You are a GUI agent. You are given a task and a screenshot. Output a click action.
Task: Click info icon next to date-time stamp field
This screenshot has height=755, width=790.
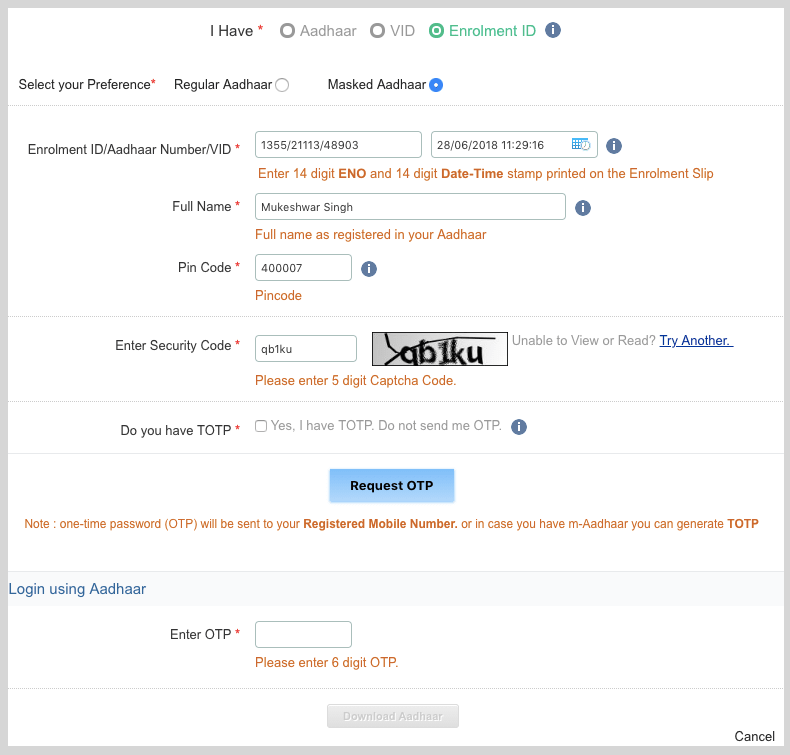point(613,146)
